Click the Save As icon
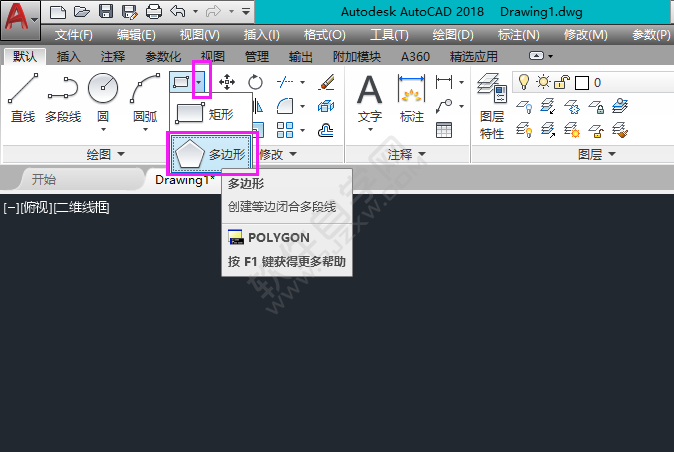Image resolution: width=674 pixels, height=452 pixels. 129,12
